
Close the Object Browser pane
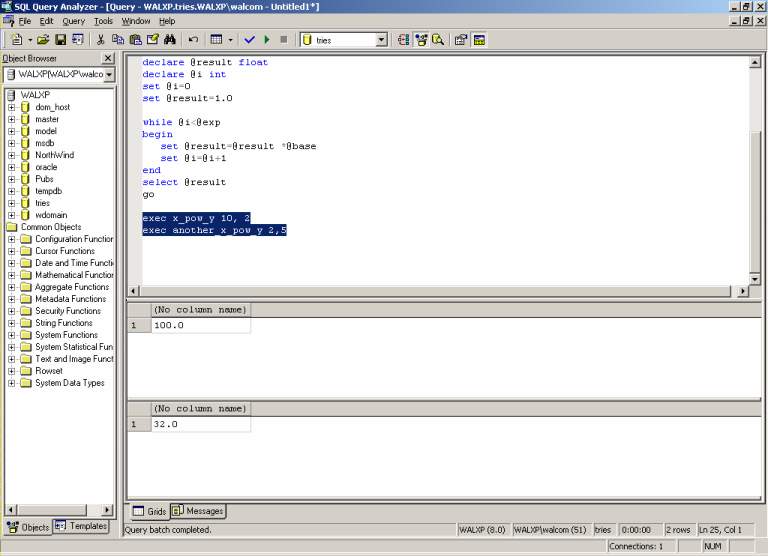click(x=108, y=58)
